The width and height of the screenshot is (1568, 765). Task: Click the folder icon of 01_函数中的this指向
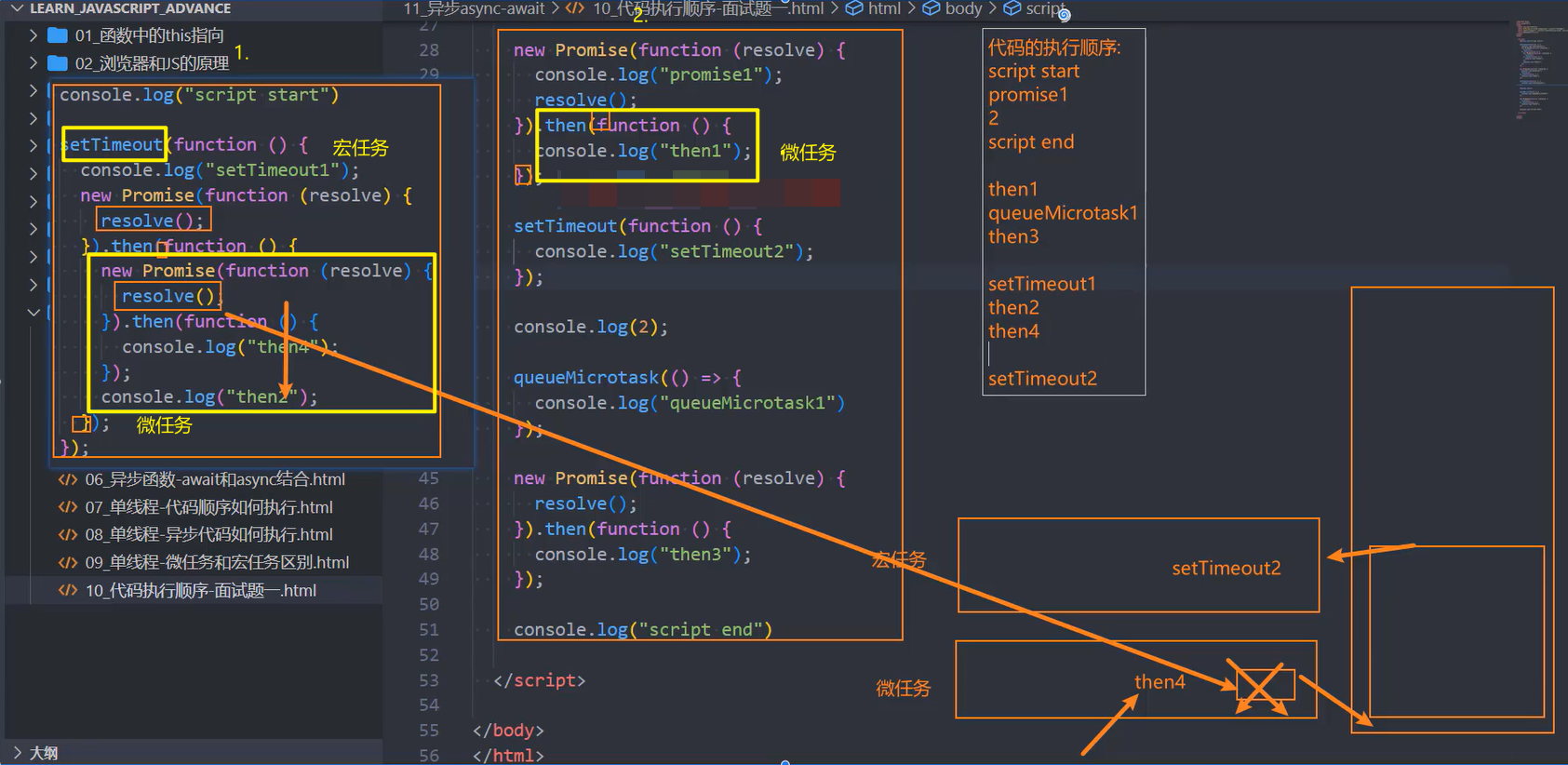point(58,35)
